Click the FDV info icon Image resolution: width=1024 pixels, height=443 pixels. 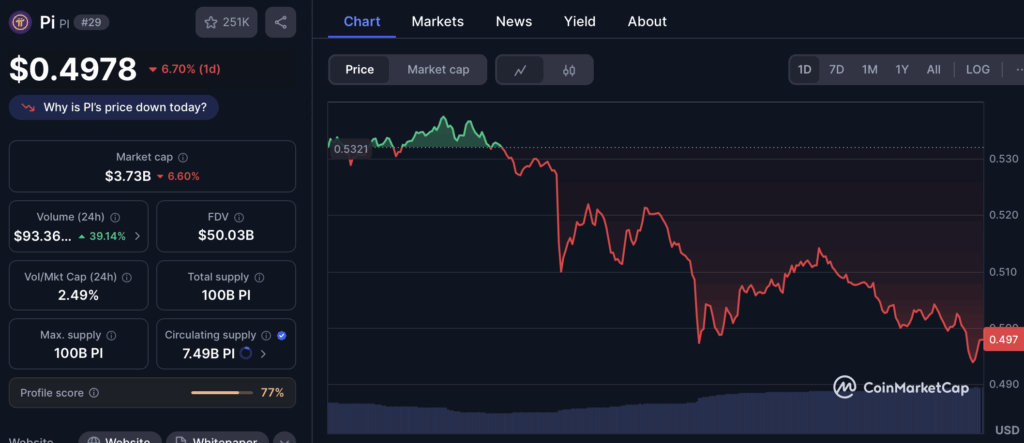pyautogui.click(x=239, y=217)
